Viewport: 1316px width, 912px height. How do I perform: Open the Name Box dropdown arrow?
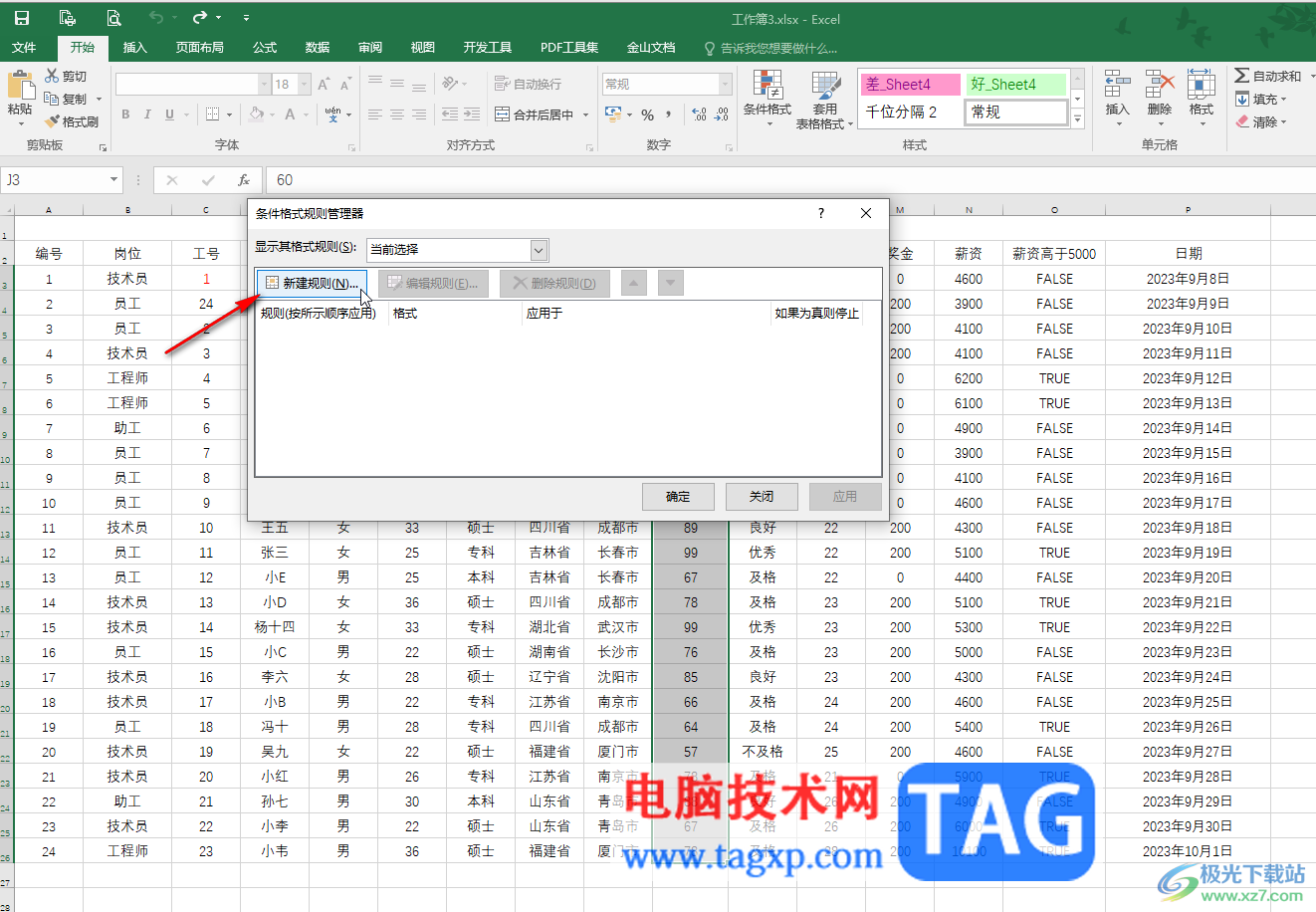pyautogui.click(x=114, y=180)
